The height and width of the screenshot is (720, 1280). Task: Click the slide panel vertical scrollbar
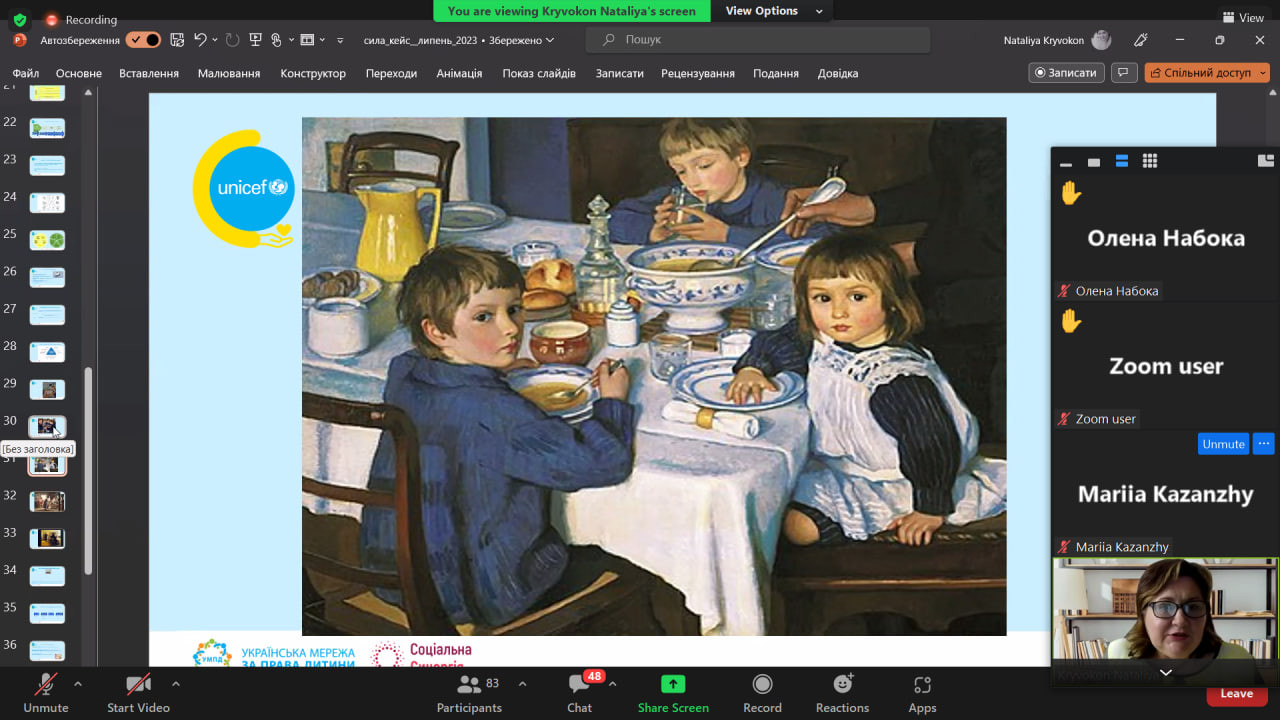coord(88,470)
